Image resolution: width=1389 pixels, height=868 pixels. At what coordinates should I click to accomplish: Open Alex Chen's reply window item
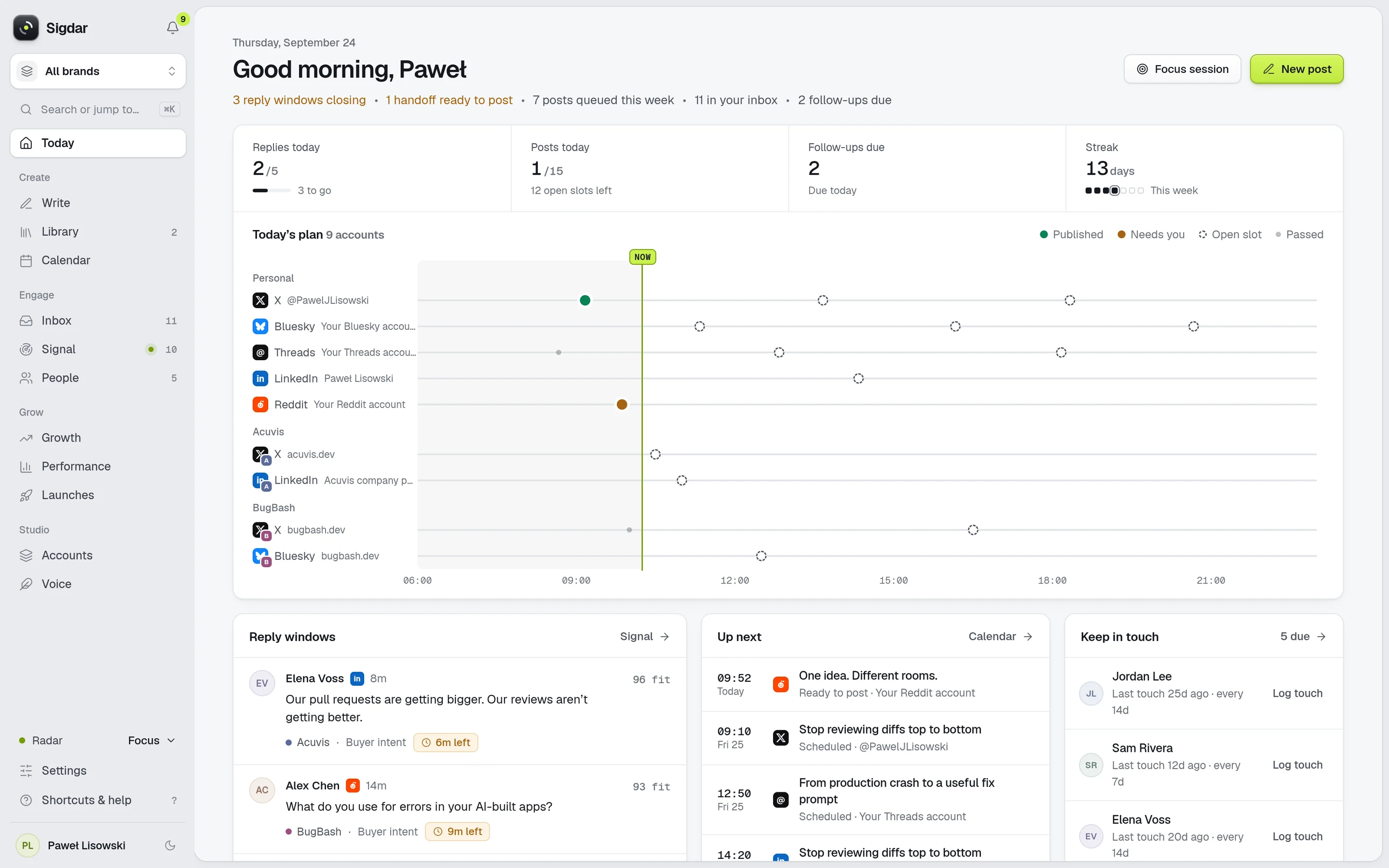(x=460, y=810)
